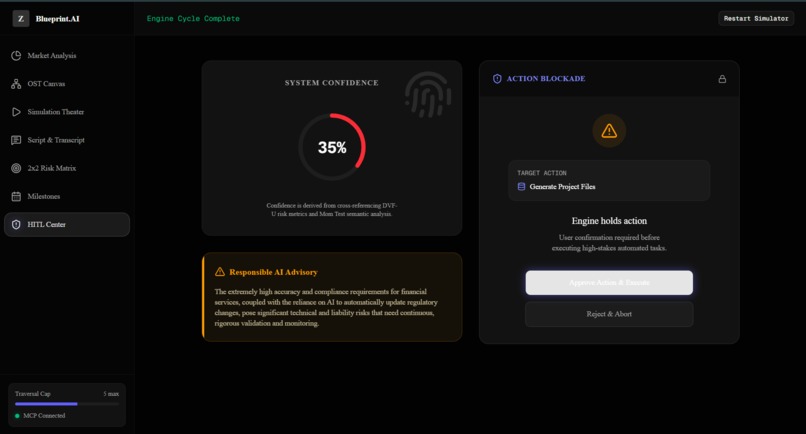Click the Engine Cycle Complete status text

tap(193, 19)
